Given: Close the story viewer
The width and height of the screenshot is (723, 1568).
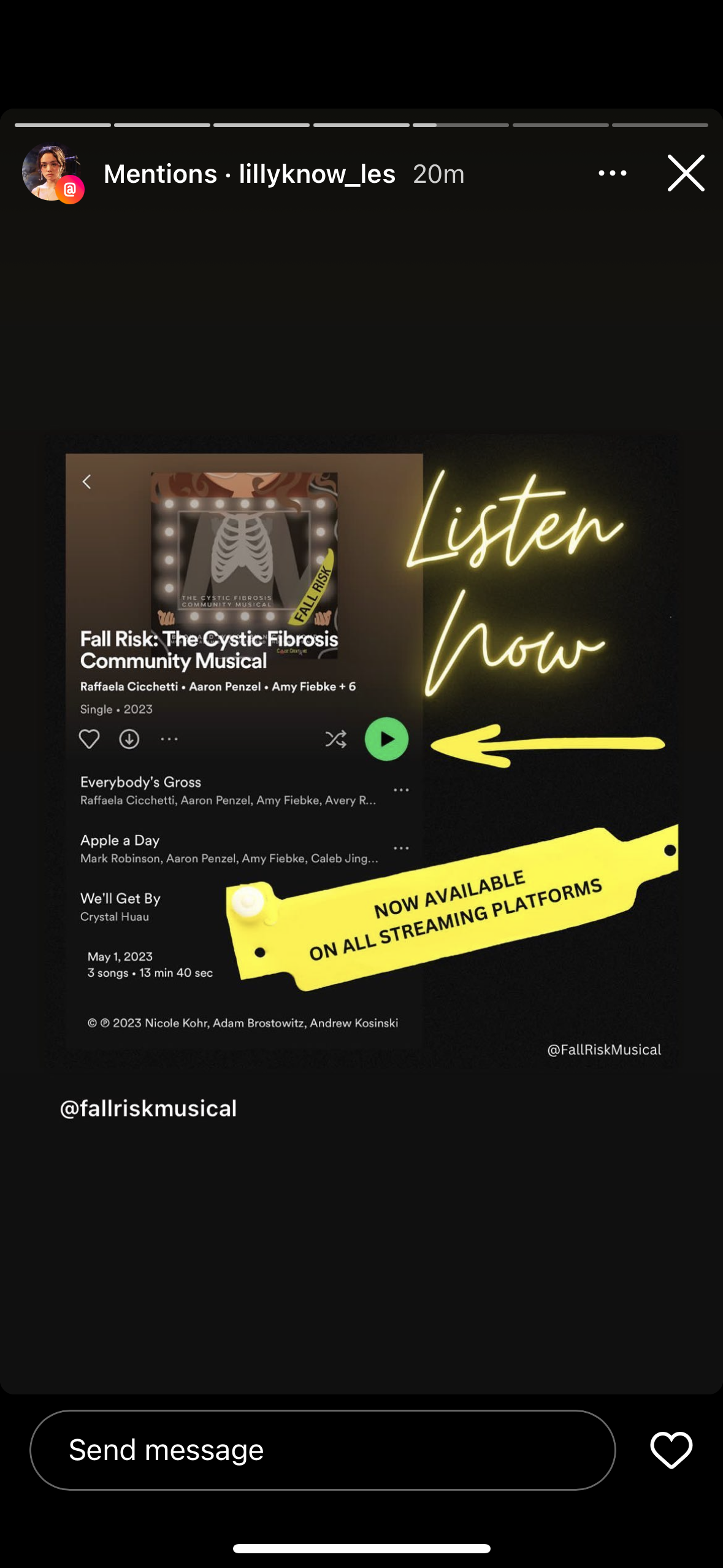Looking at the screenshot, I should pos(686,174).
